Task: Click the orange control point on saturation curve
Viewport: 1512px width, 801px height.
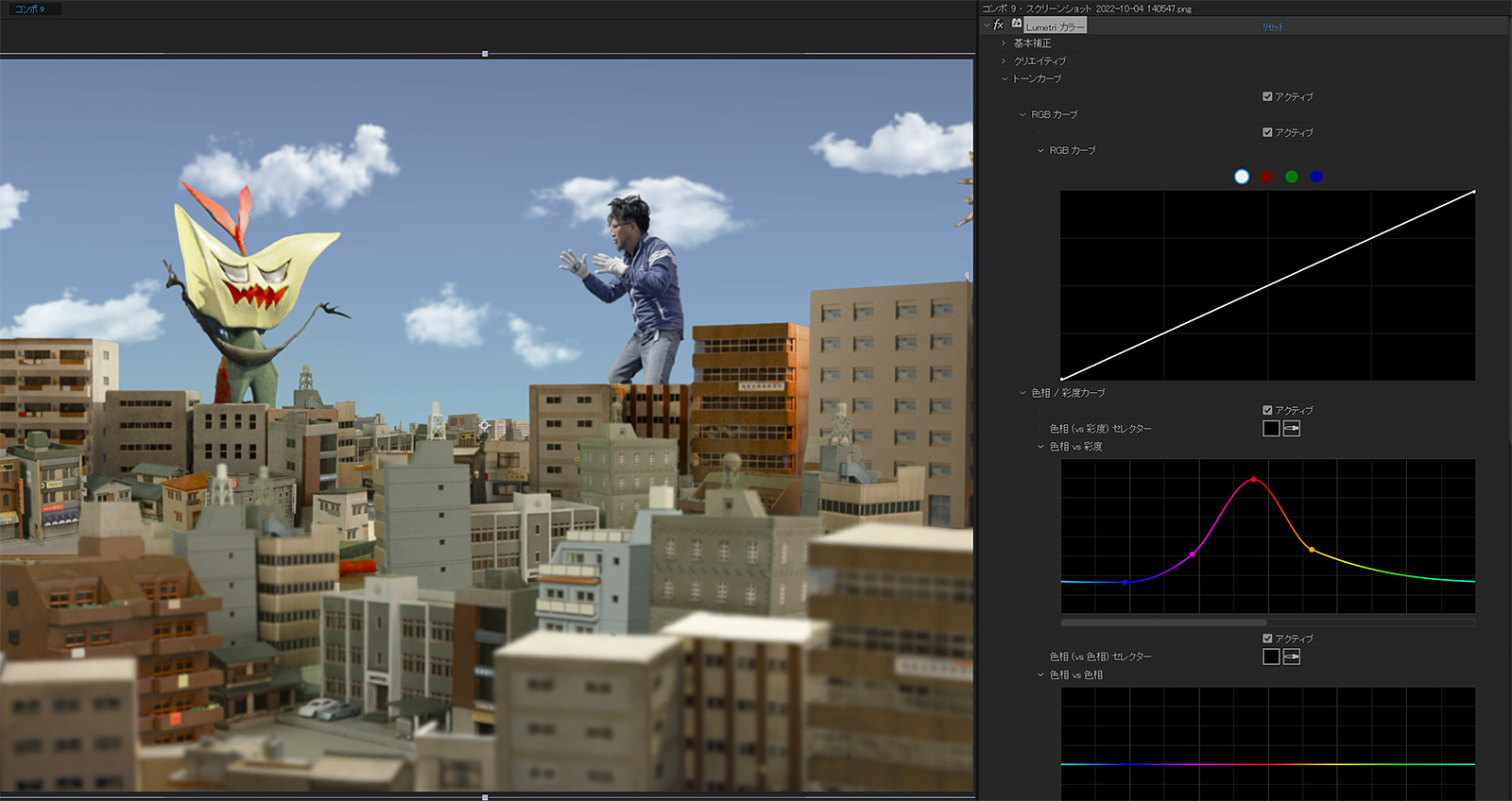Action: point(1311,549)
